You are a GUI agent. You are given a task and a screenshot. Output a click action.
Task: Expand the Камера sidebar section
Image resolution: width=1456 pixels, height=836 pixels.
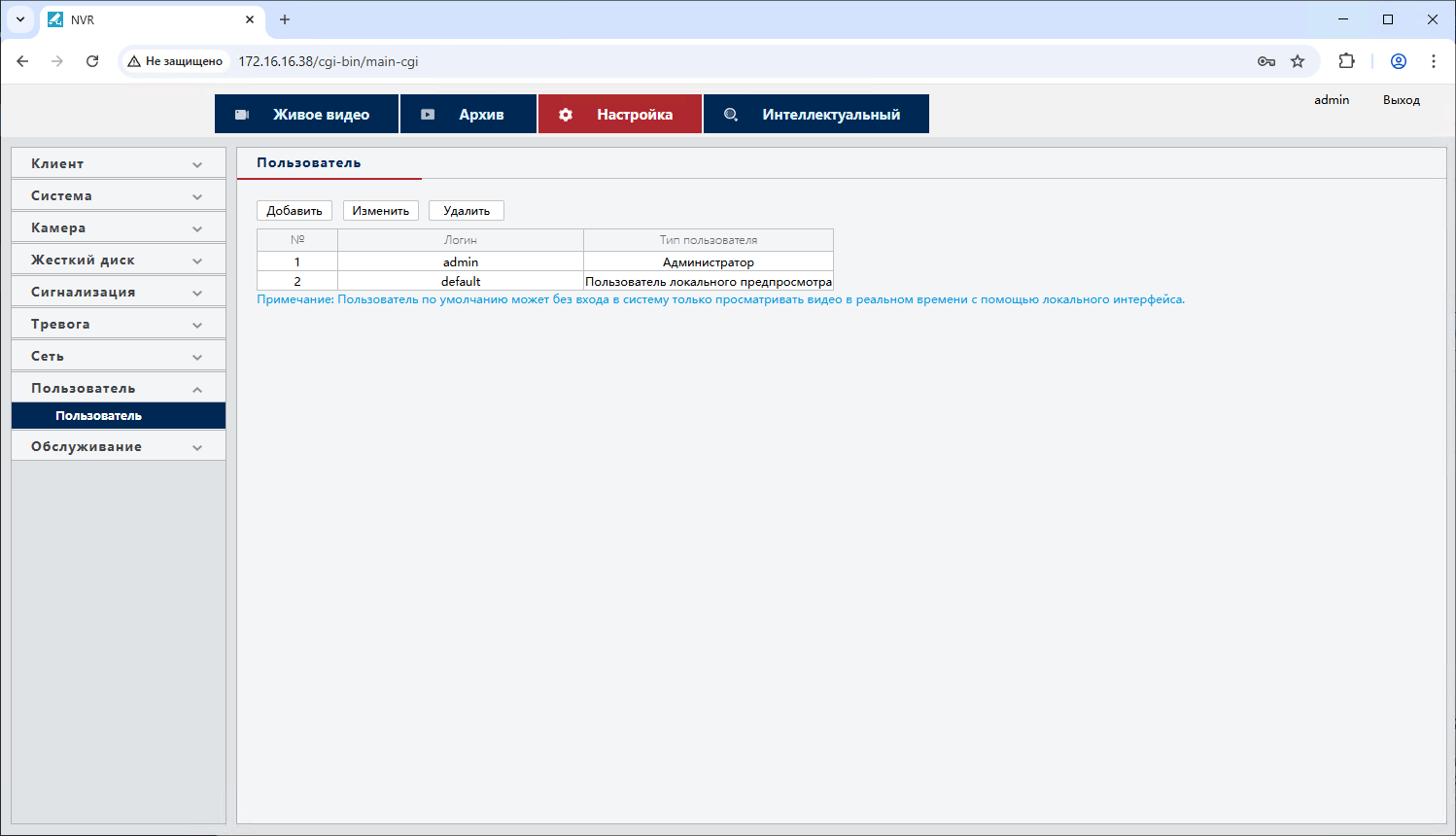point(119,227)
